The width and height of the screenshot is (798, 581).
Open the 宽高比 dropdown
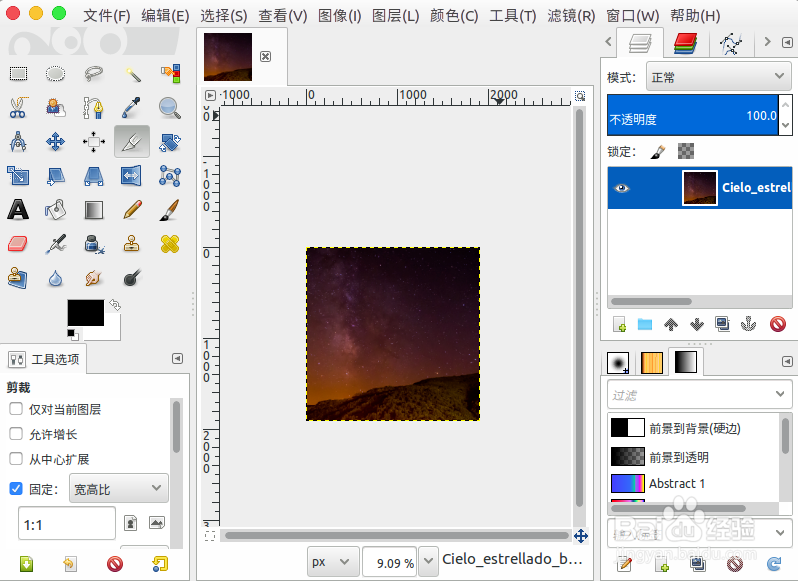(118, 488)
